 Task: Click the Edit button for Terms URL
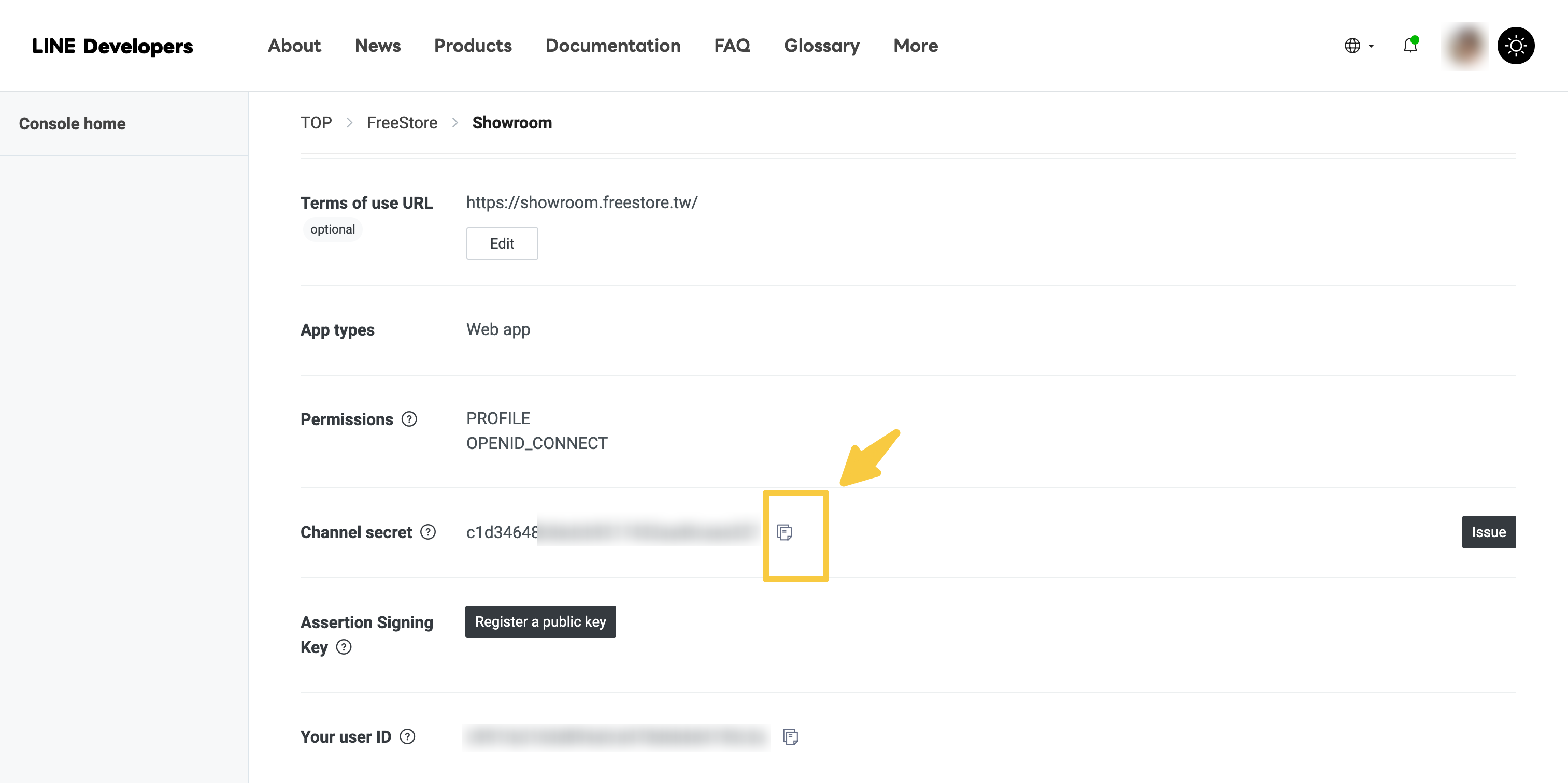click(502, 243)
